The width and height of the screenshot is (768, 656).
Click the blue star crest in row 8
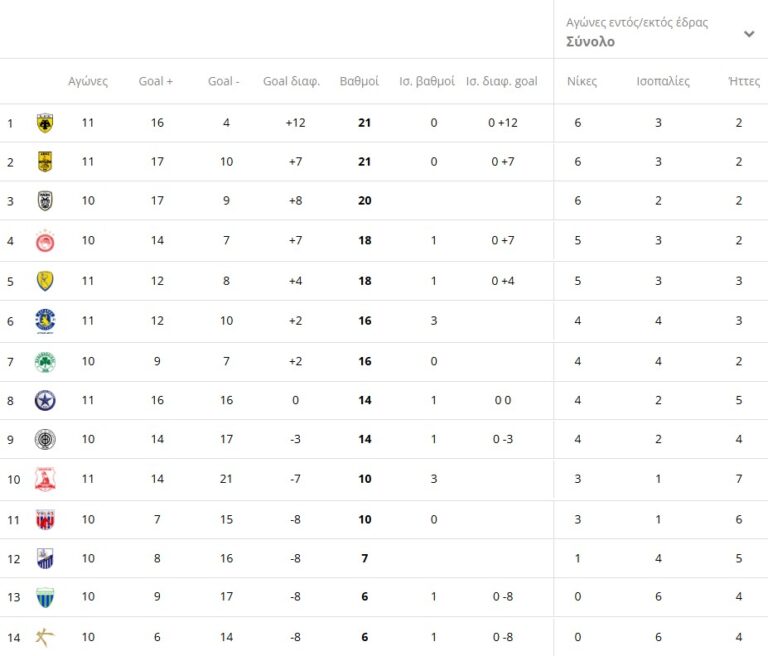[45, 400]
